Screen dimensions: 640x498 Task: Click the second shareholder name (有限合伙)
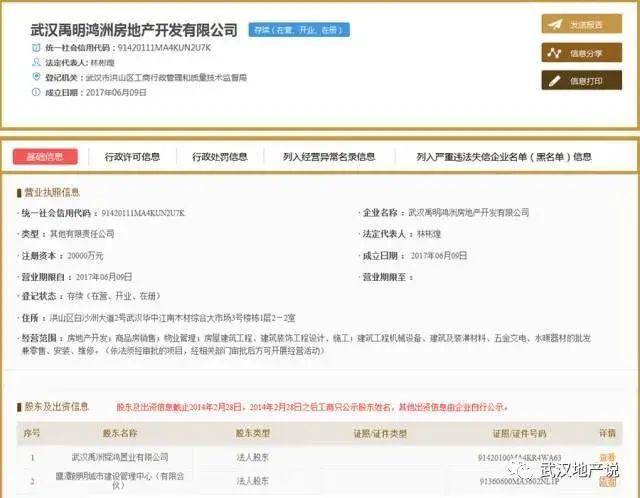pyautogui.click(x=120, y=480)
